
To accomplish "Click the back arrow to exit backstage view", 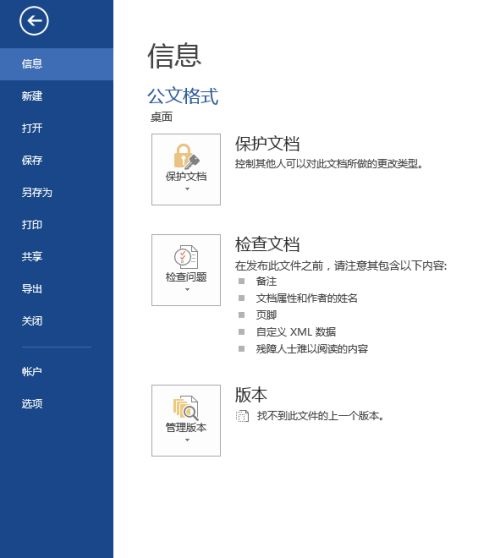I will (x=34, y=21).
